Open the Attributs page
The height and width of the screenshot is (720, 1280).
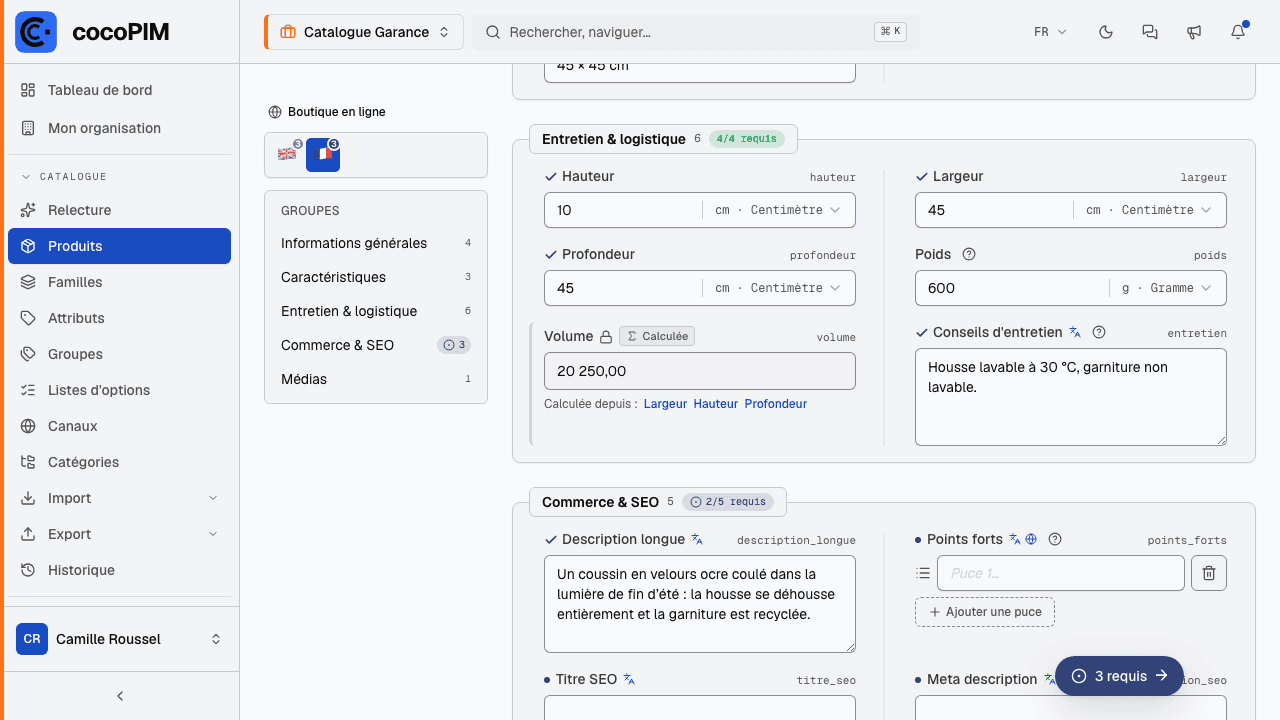[119, 318]
